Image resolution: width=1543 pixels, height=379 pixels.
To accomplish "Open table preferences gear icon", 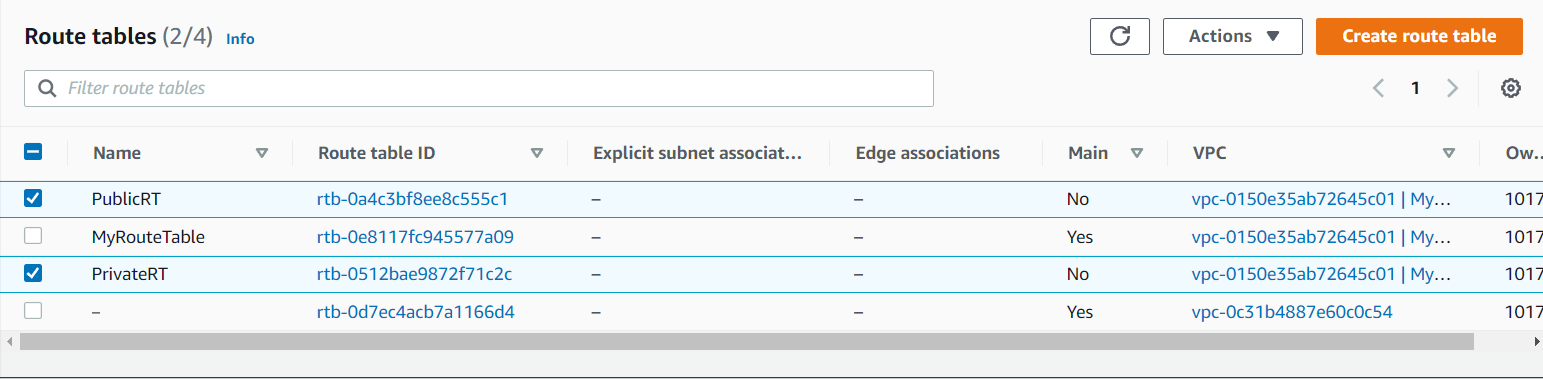I will [x=1511, y=88].
